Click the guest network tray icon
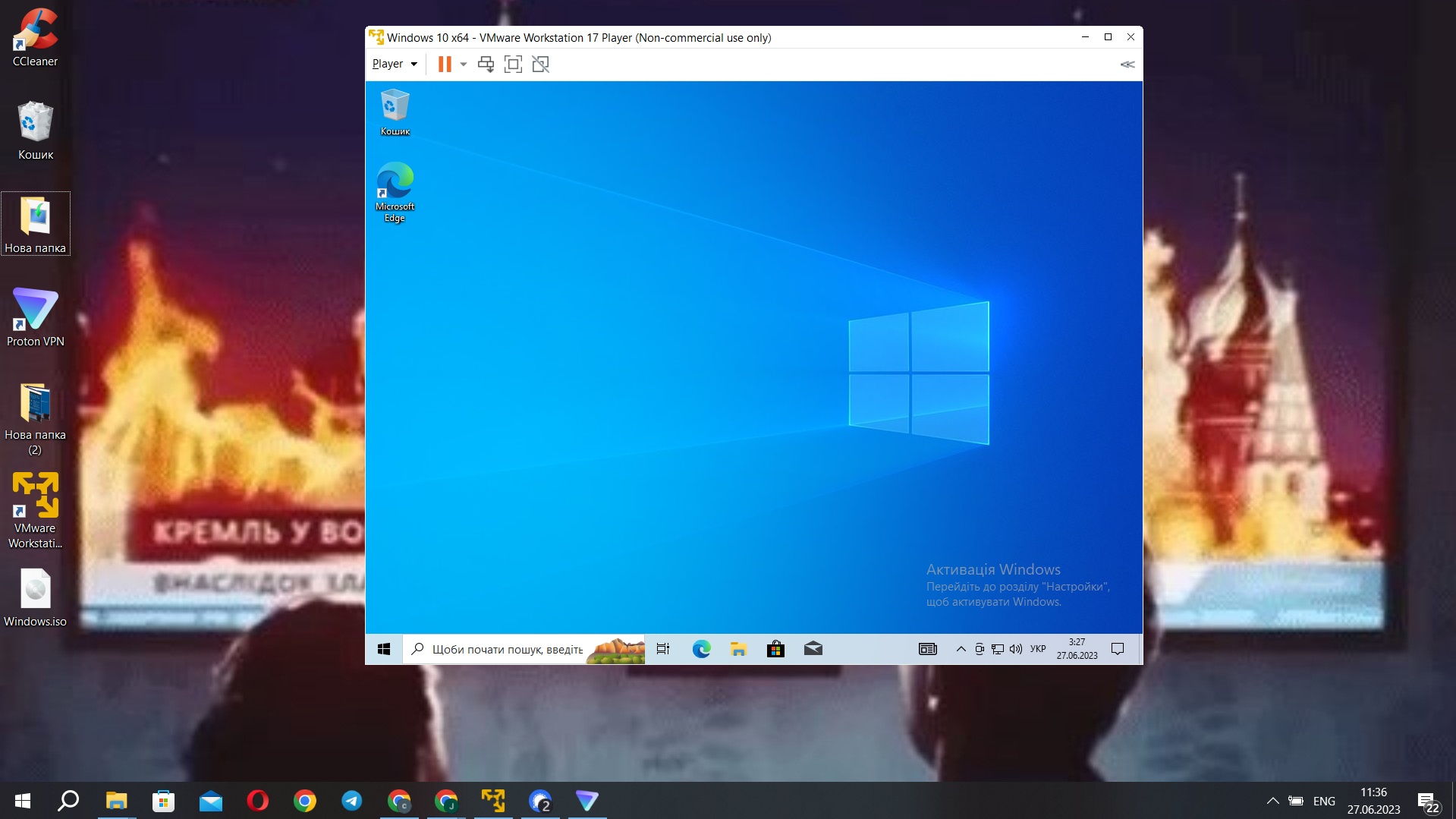Image resolution: width=1456 pixels, height=819 pixels. [x=998, y=649]
